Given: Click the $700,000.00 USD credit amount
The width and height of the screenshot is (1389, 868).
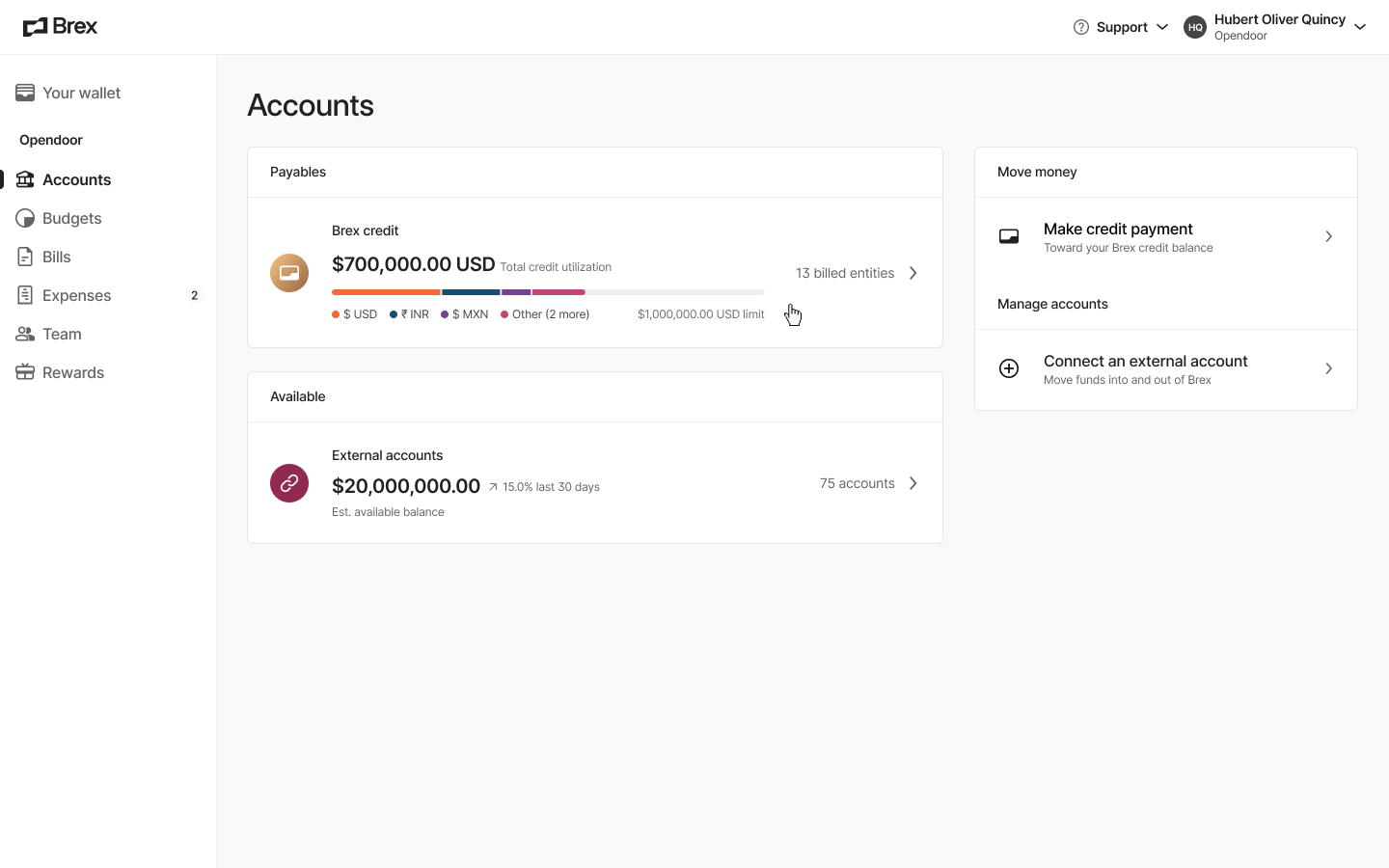Looking at the screenshot, I should click(x=413, y=264).
